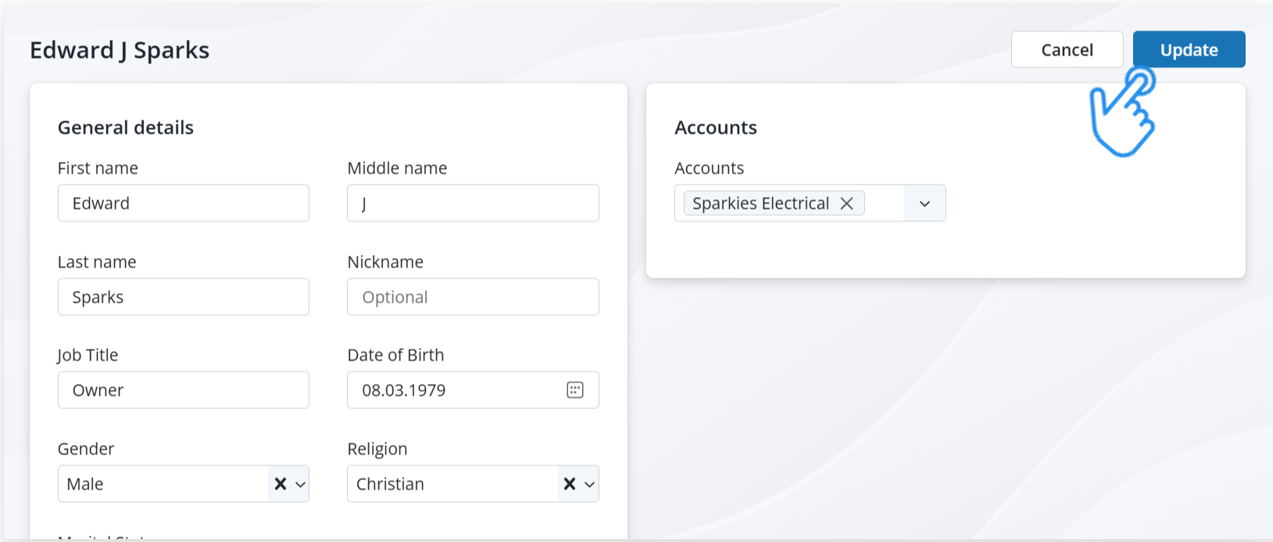The width and height of the screenshot is (1273, 542).
Task: Click the Sparkies Electrical tag label
Action: pyautogui.click(x=760, y=203)
